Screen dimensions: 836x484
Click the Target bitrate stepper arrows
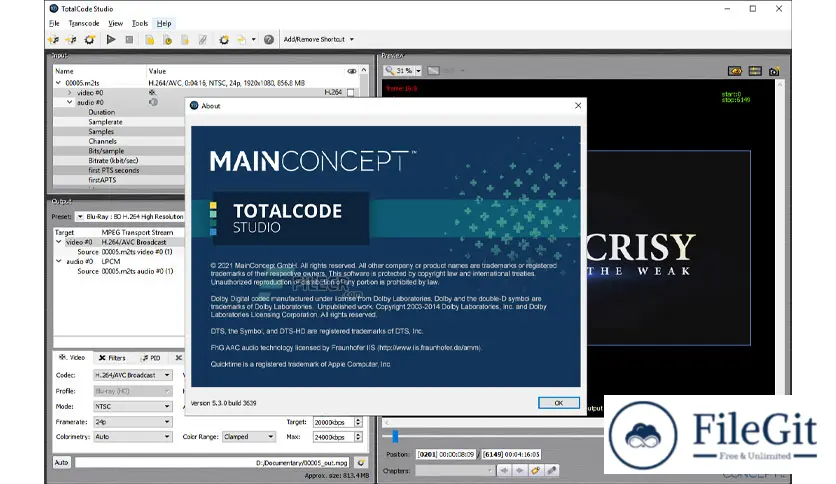pos(358,422)
